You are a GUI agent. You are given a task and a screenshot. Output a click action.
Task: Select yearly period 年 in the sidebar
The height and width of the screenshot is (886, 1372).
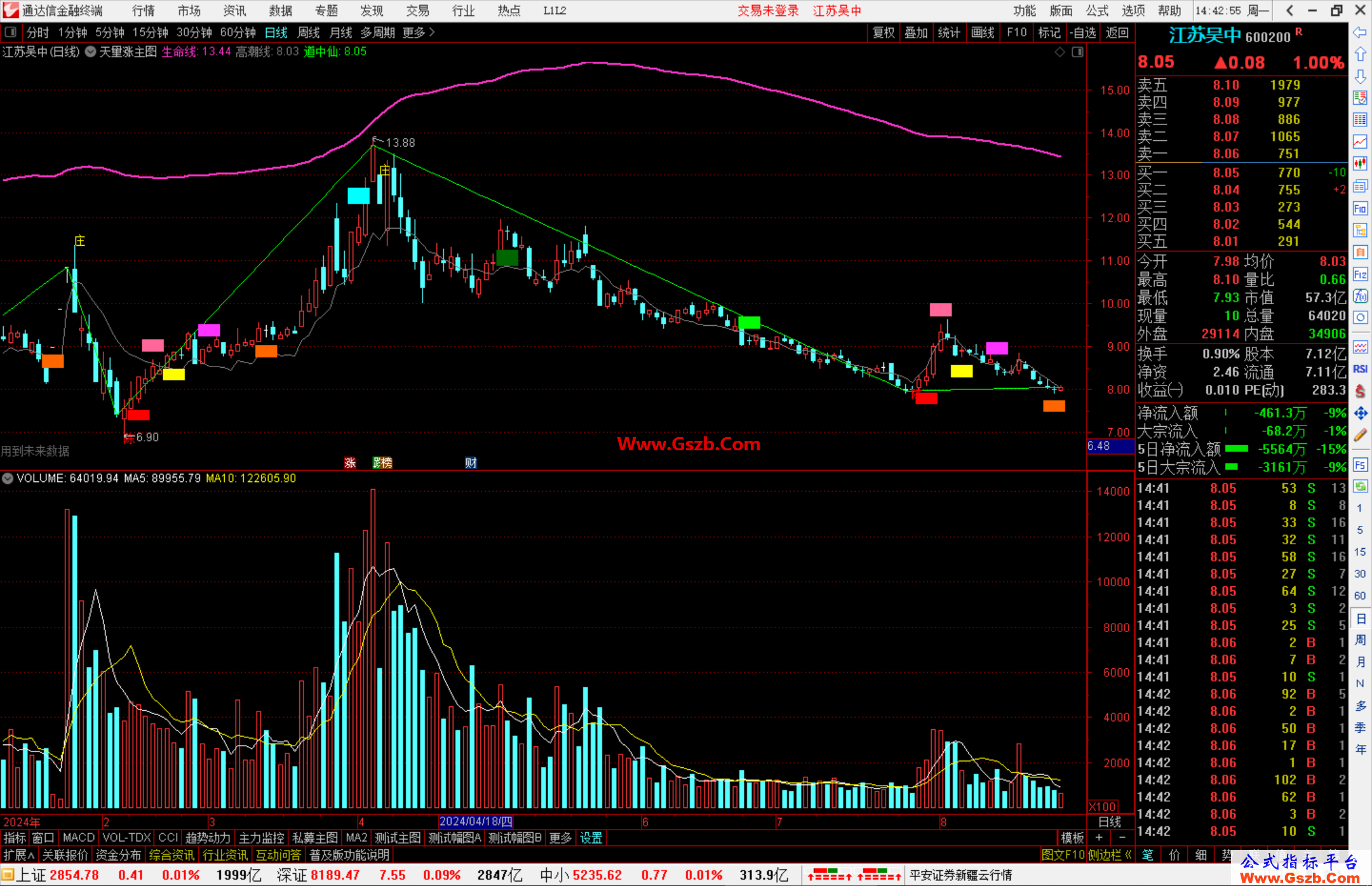(x=1360, y=749)
